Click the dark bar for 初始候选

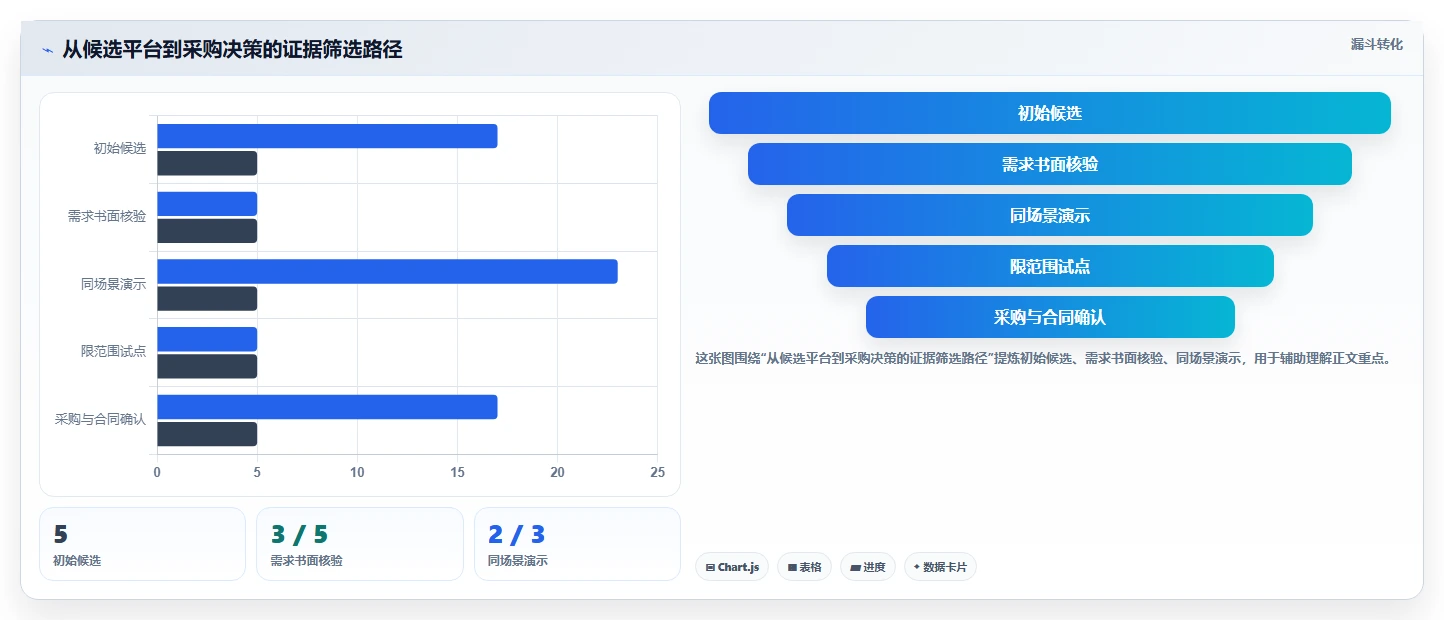(207, 163)
